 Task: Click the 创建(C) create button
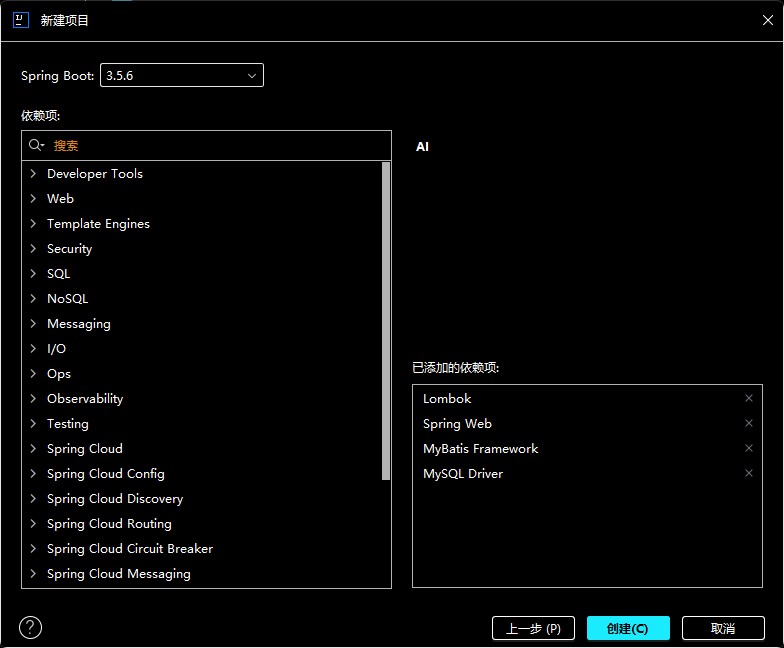[628, 628]
